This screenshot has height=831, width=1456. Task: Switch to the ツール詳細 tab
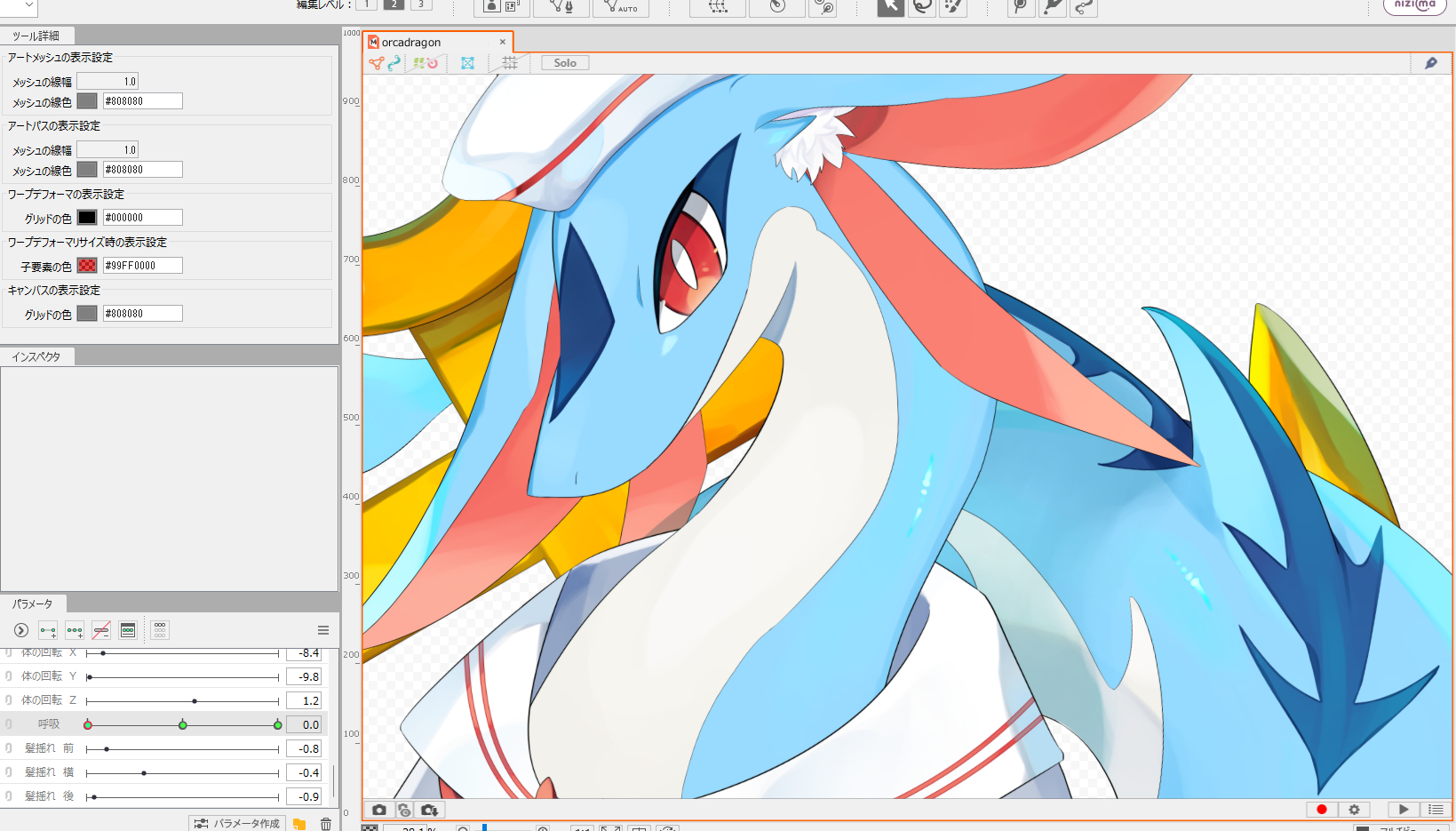36,36
